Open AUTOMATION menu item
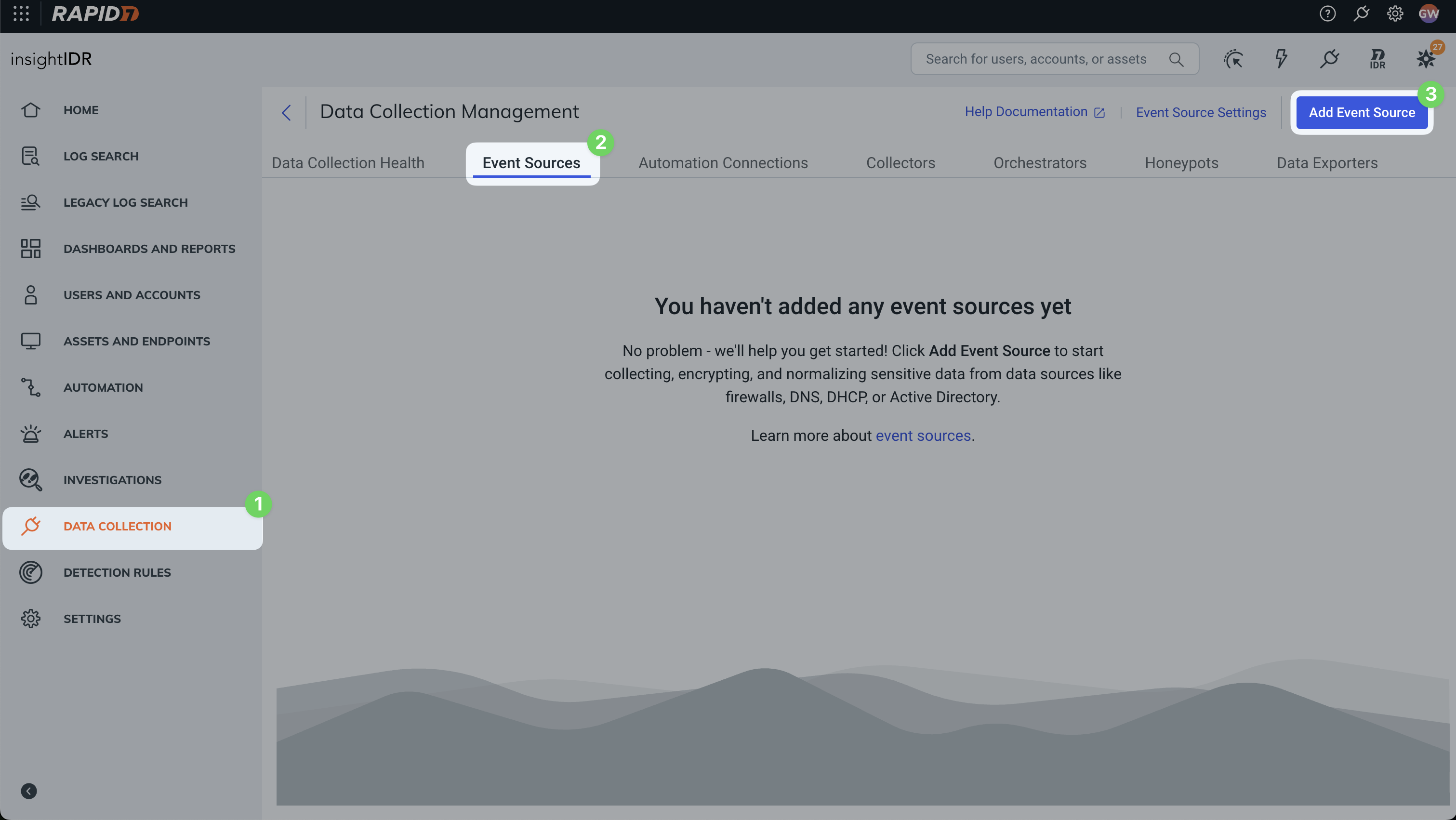The width and height of the screenshot is (1456, 820). click(103, 388)
